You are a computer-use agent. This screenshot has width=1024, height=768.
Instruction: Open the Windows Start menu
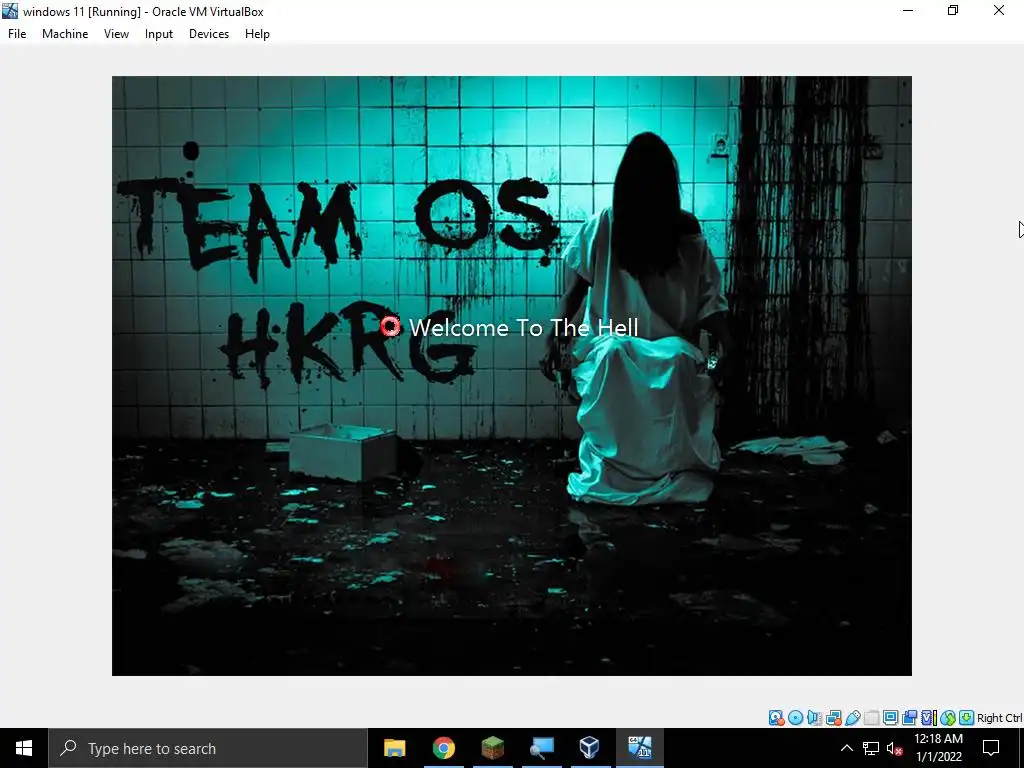click(x=24, y=748)
